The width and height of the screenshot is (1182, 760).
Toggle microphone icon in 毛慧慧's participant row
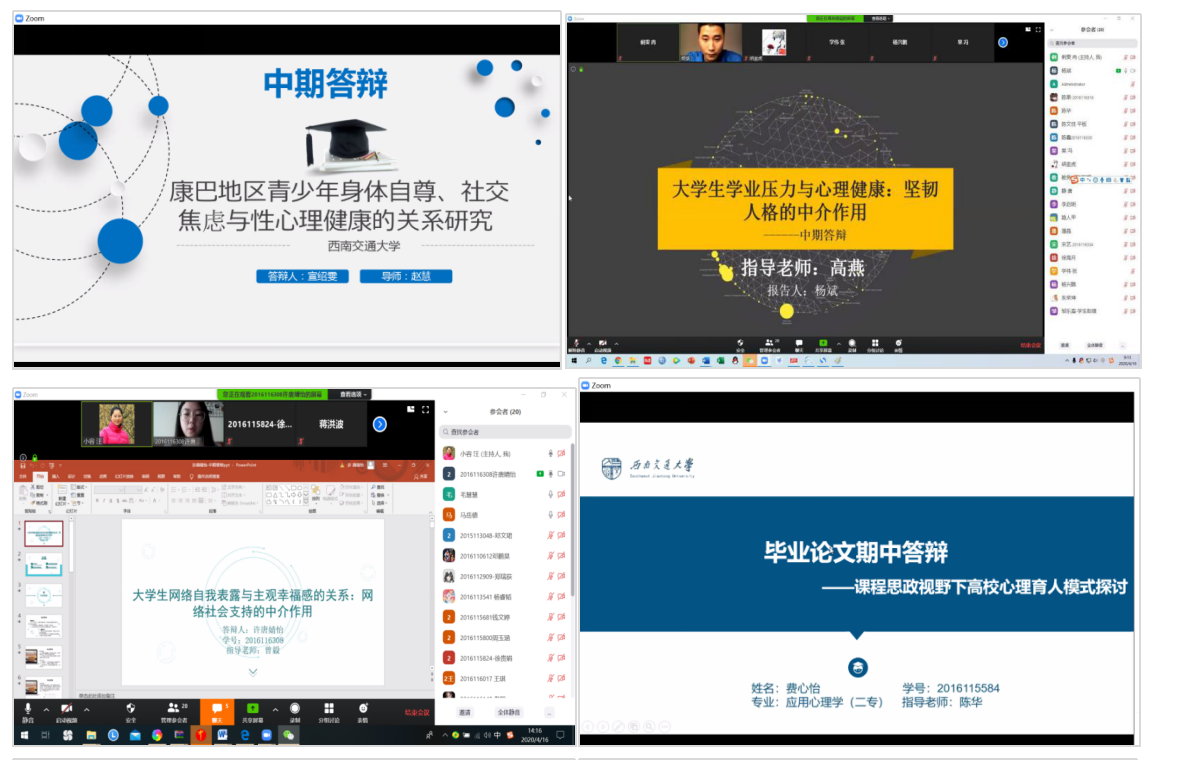[550, 494]
